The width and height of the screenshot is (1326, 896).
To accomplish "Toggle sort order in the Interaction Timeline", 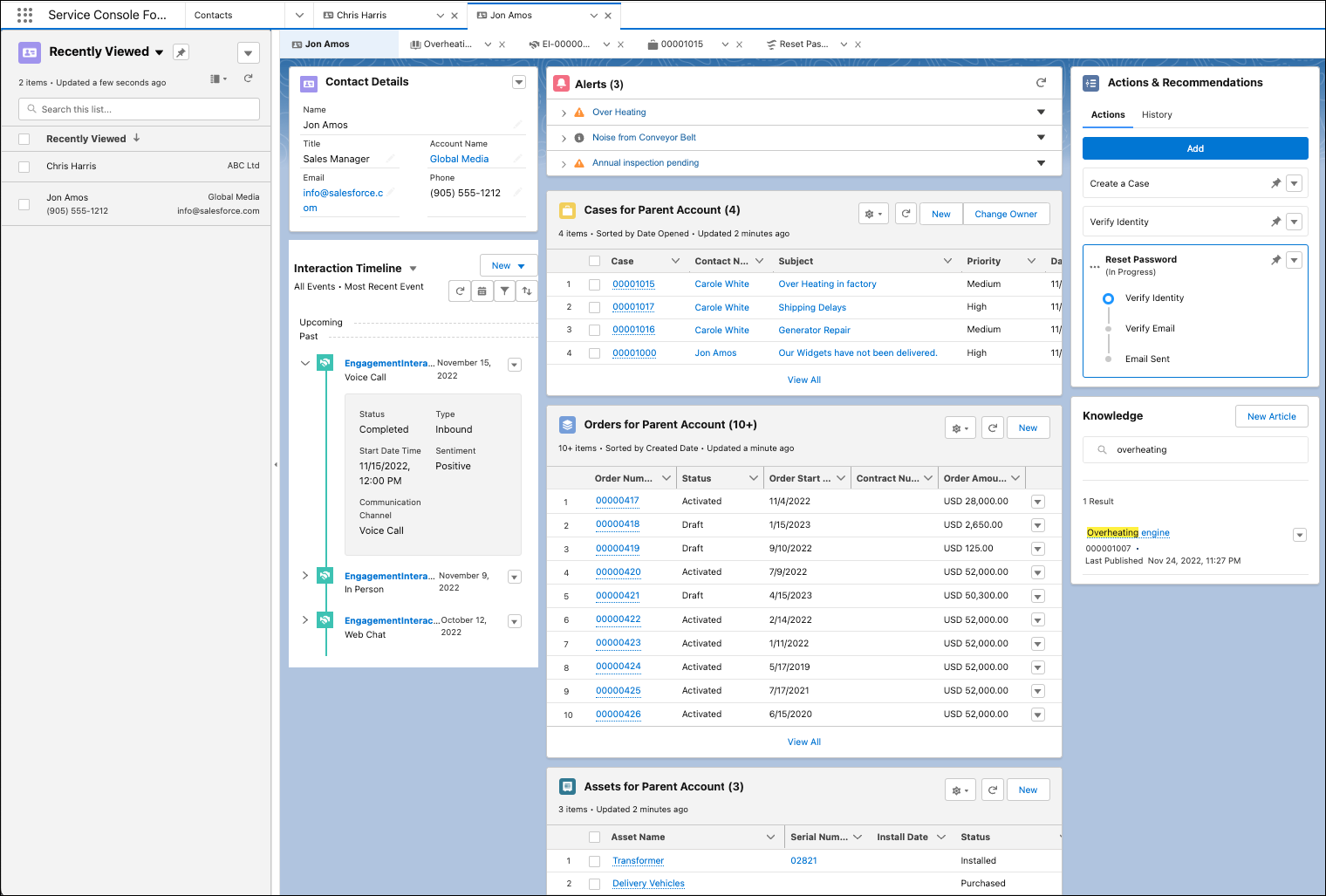I will (x=528, y=291).
